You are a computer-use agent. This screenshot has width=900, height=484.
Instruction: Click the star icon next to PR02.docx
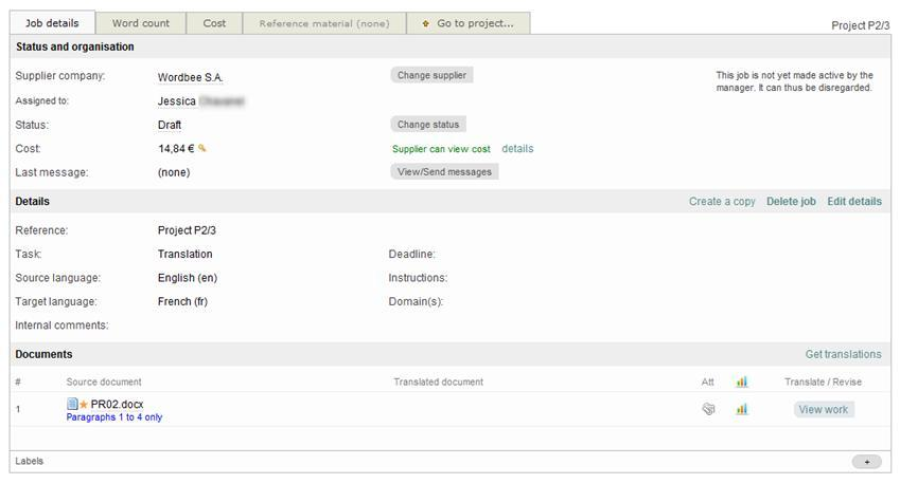84,404
